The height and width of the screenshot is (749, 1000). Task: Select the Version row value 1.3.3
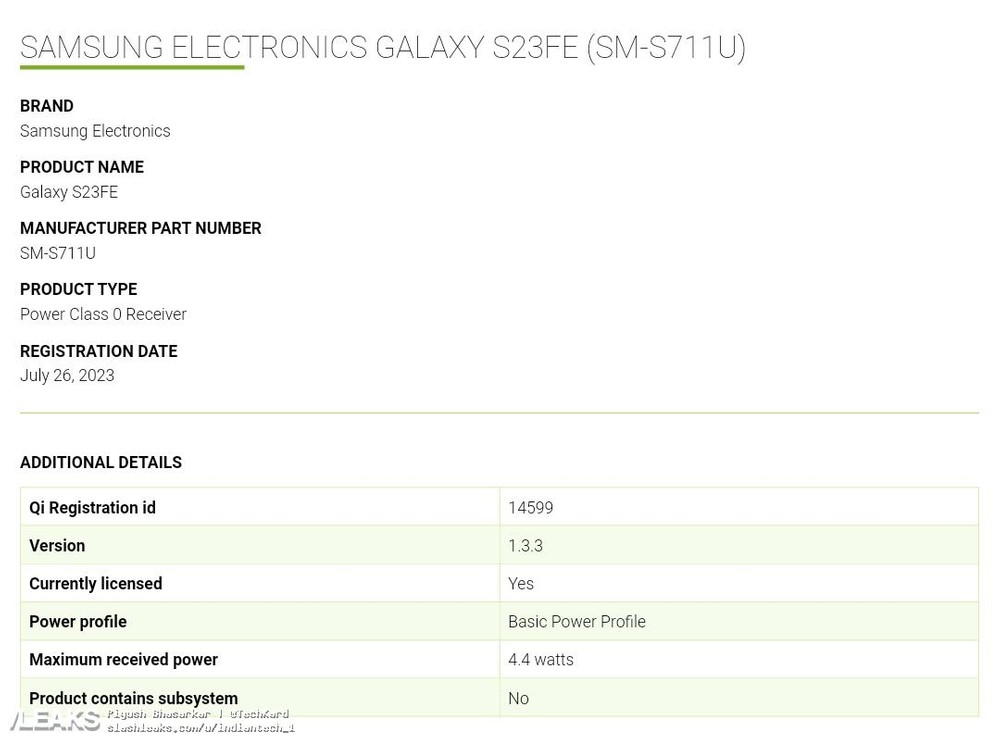526,546
